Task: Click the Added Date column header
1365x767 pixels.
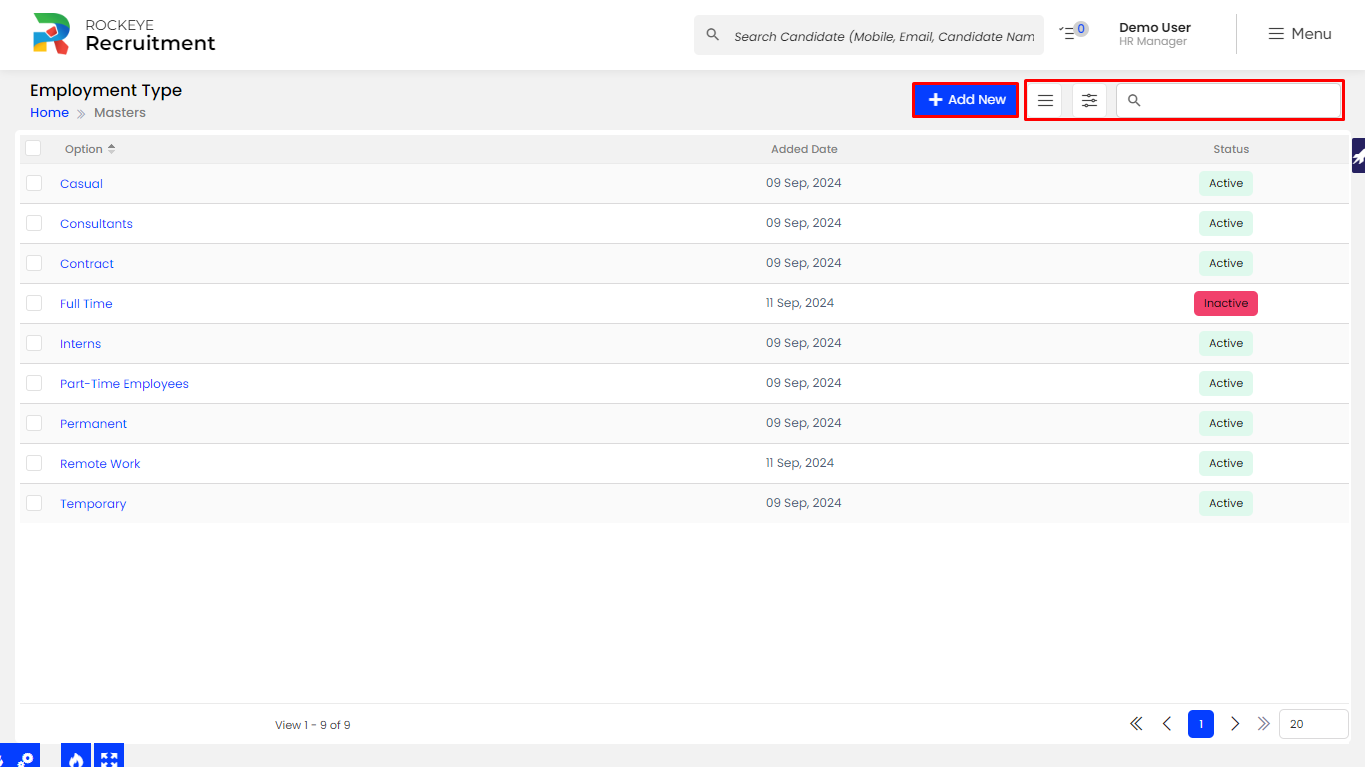Action: [x=804, y=149]
